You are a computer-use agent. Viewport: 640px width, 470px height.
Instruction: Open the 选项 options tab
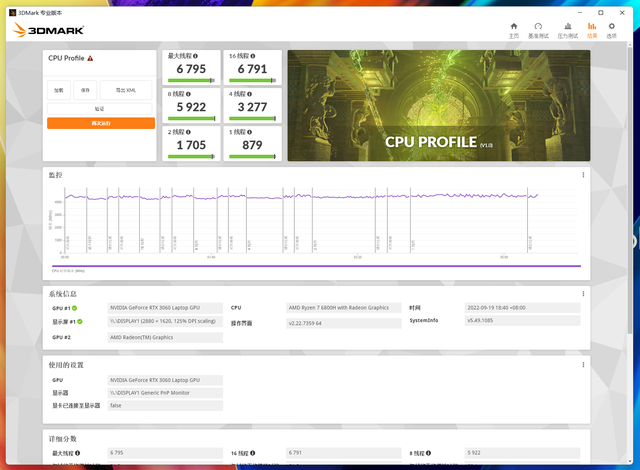click(611, 31)
